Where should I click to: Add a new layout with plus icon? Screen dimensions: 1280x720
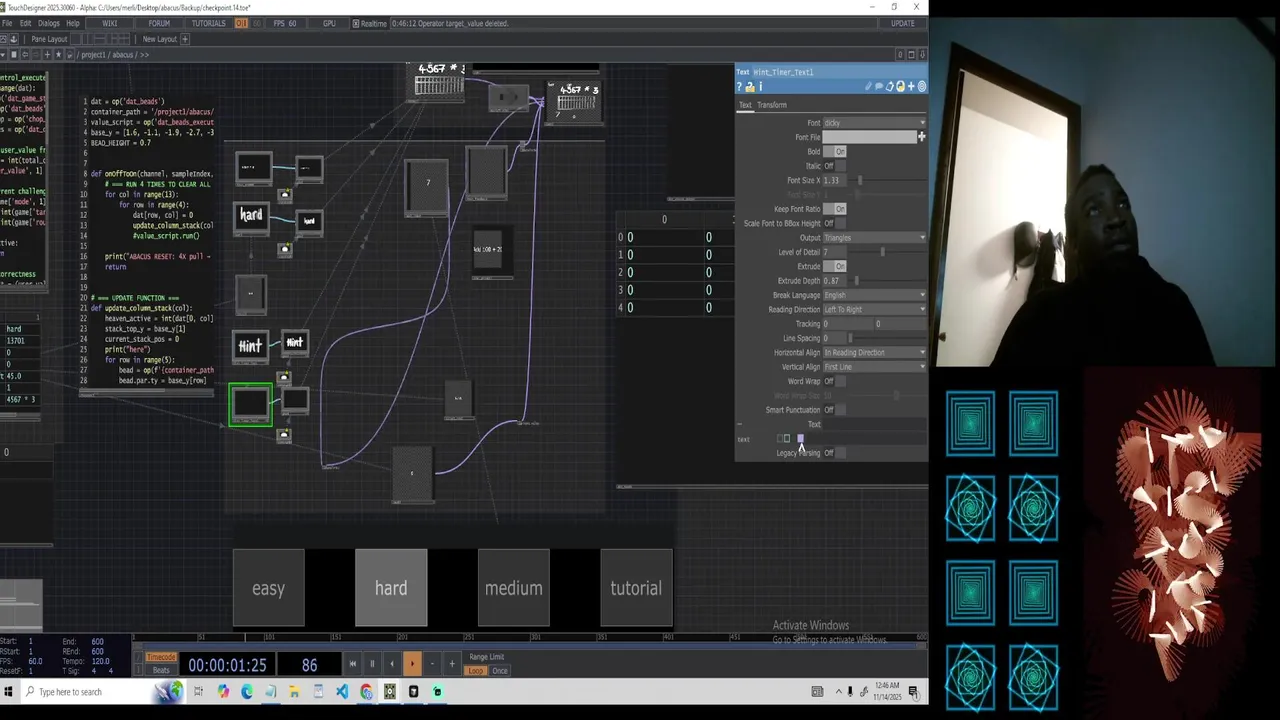point(185,39)
